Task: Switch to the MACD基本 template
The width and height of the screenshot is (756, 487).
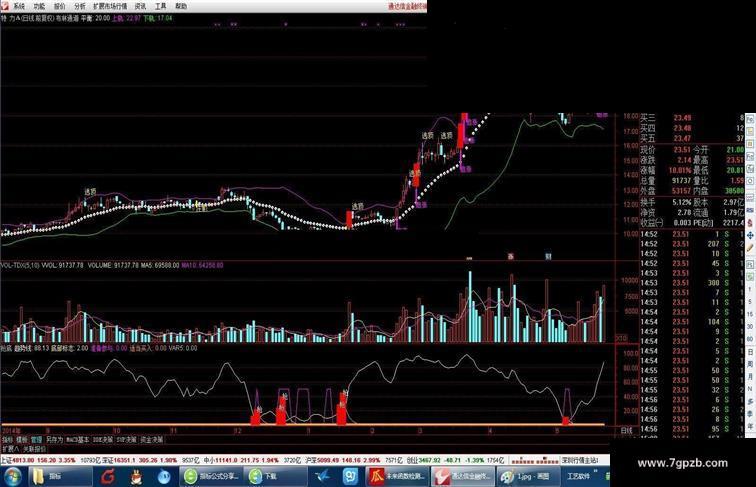Action: [x=78, y=440]
